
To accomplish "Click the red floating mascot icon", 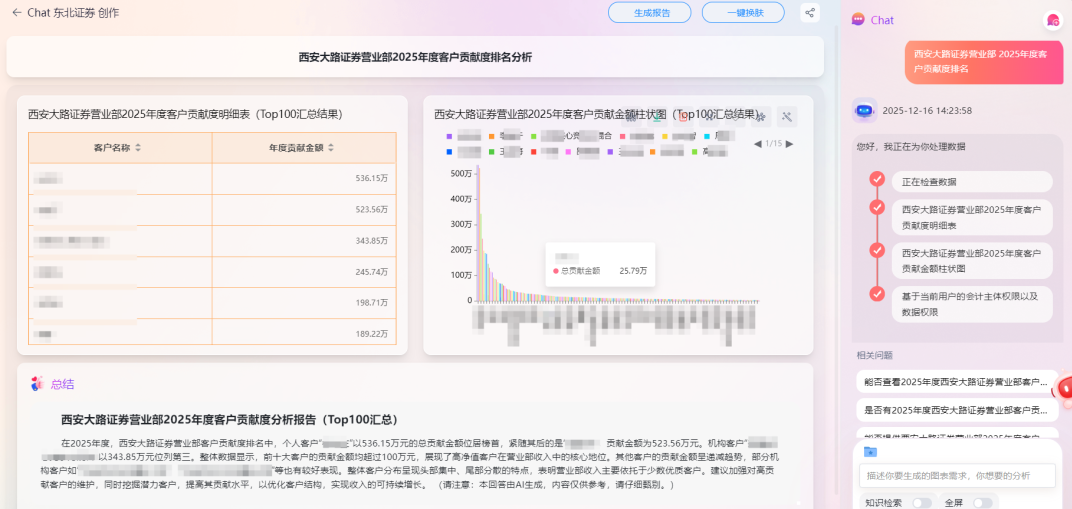I will click(x=1064, y=389).
